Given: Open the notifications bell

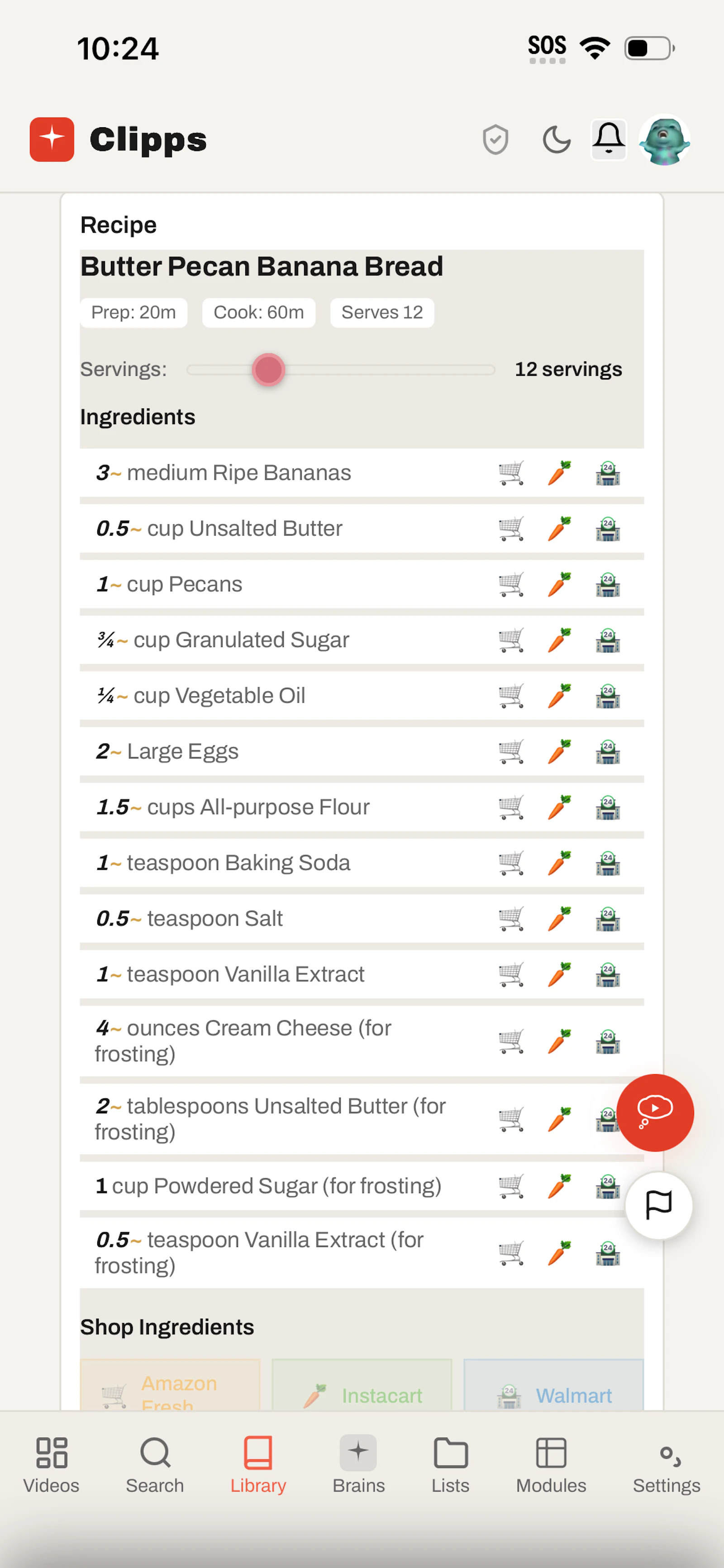Looking at the screenshot, I should point(609,139).
